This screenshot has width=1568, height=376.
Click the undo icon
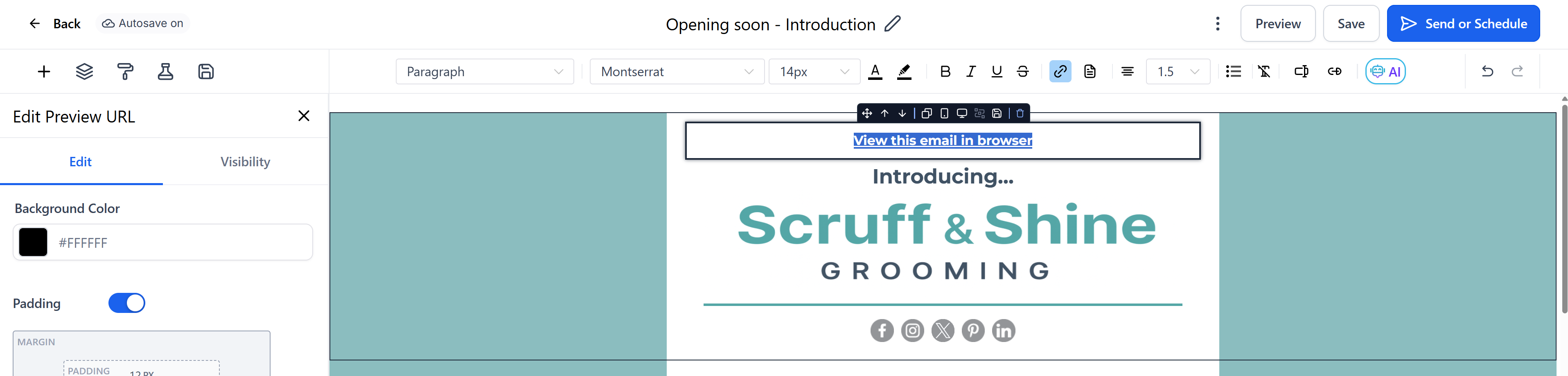(x=1487, y=71)
